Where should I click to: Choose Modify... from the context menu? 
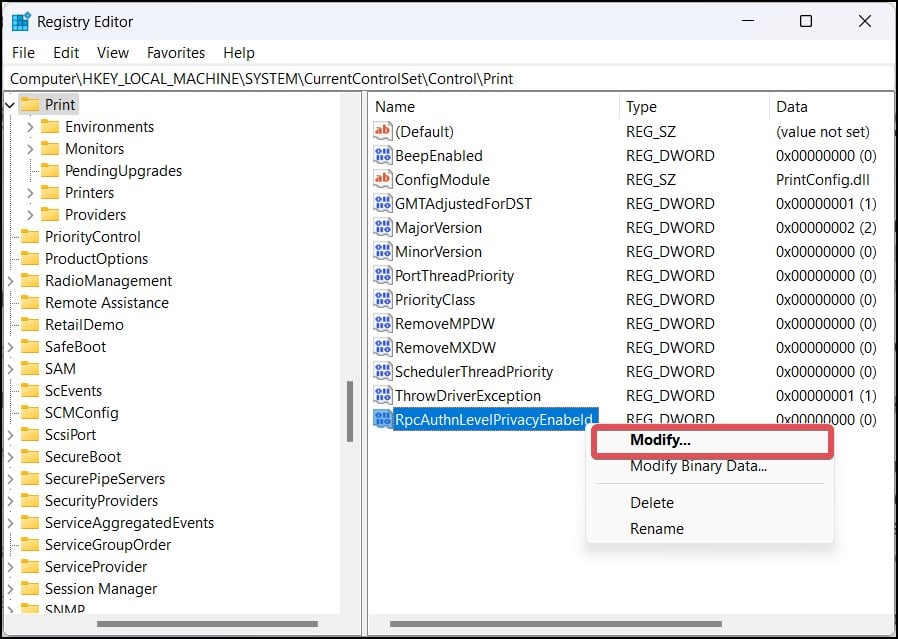[712, 441]
